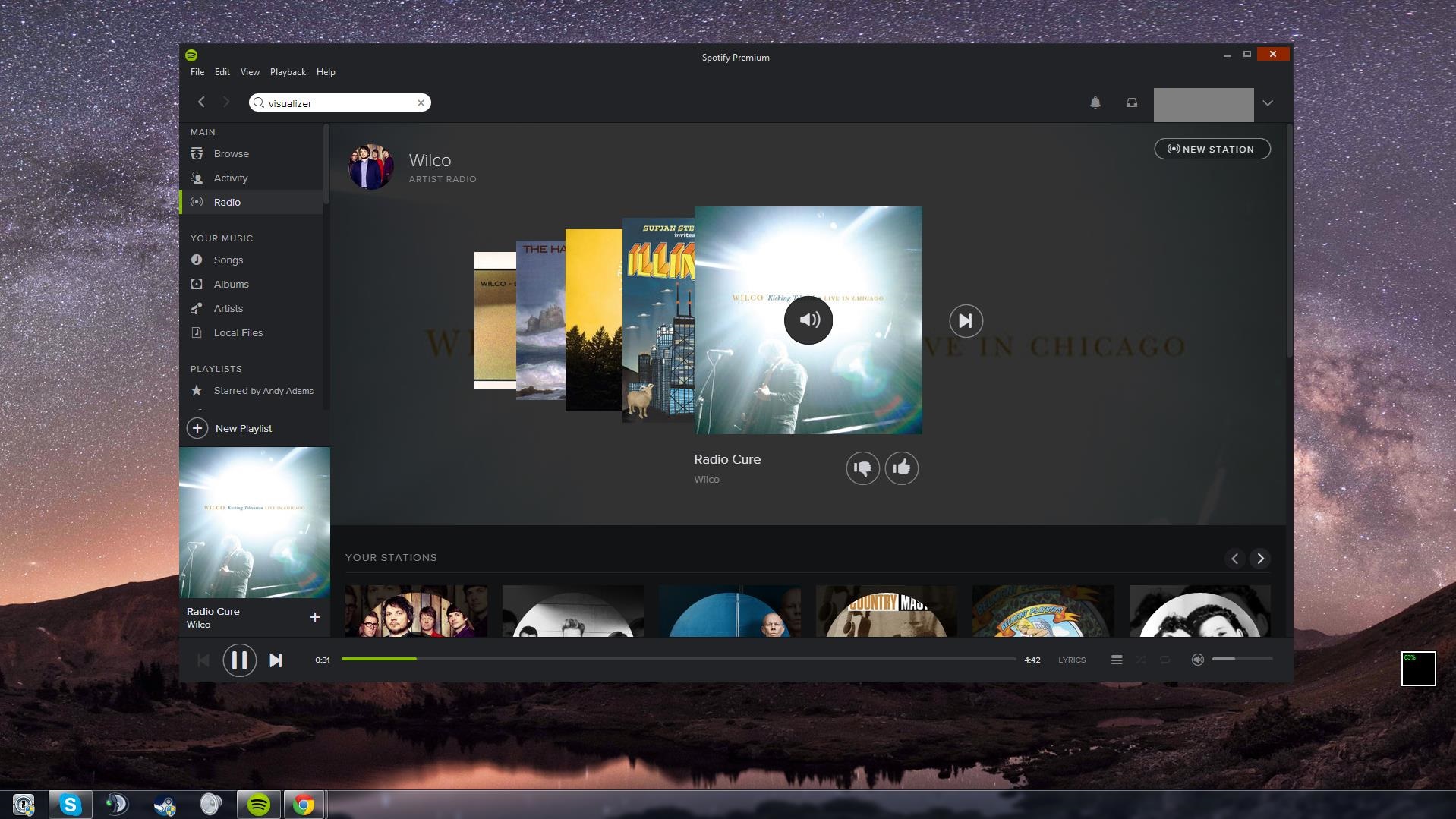Toggle shuffle playback
Image resolution: width=1456 pixels, height=819 pixels.
pyautogui.click(x=1140, y=660)
